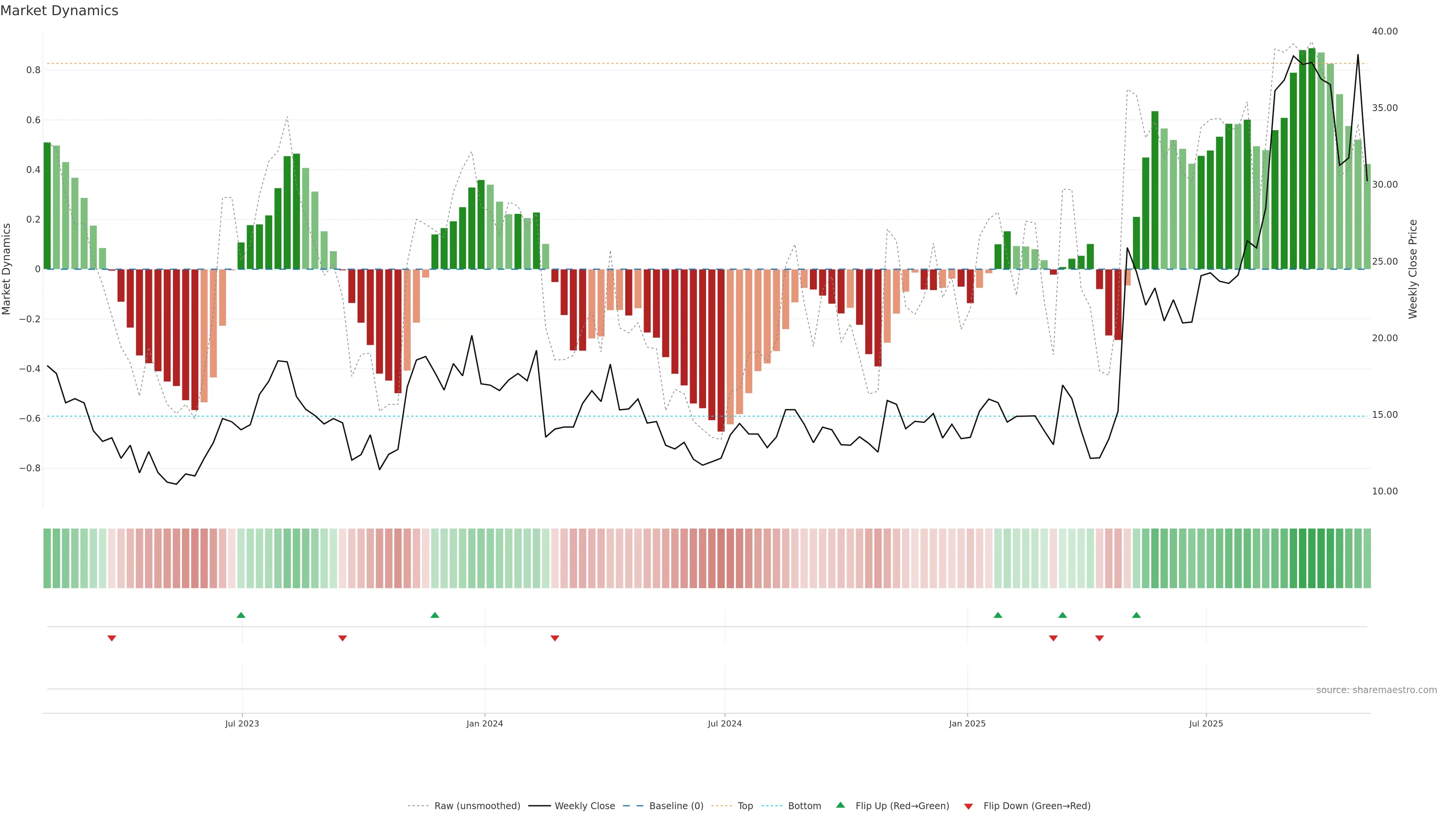
Task: Toggle the Baseline (0) legend entry
Action: coord(676,806)
